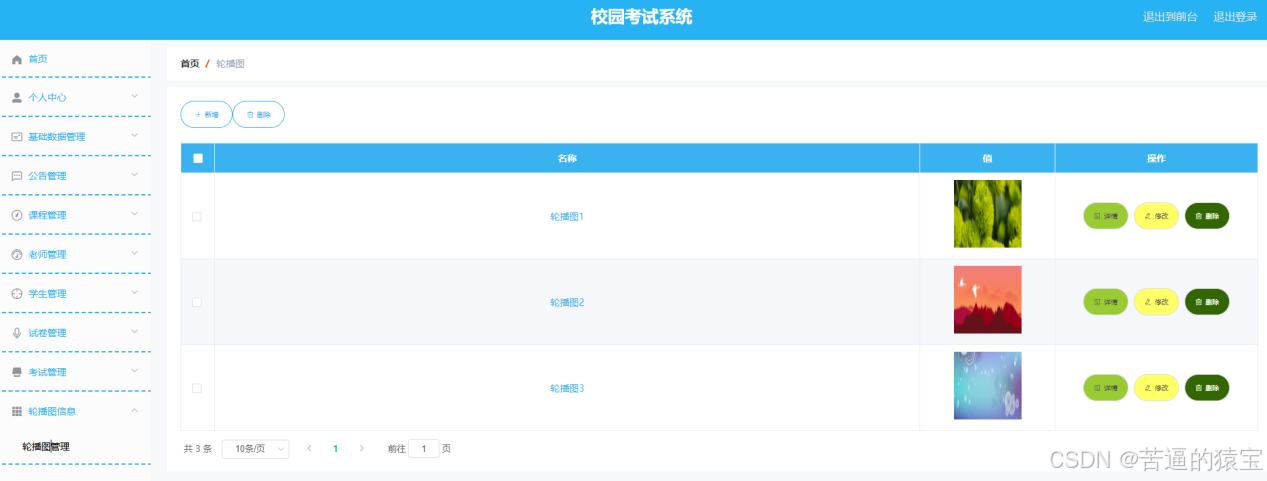Click the red mountain thumbnail of 轮播图2
The height and width of the screenshot is (481, 1267).
tap(988, 300)
